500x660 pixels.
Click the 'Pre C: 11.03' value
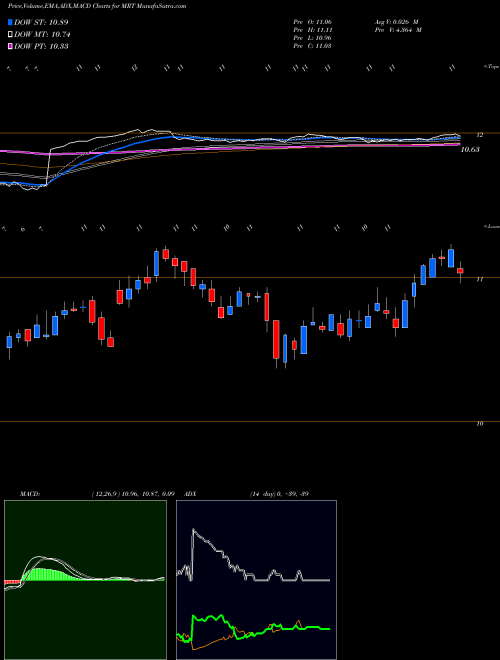(313, 46)
